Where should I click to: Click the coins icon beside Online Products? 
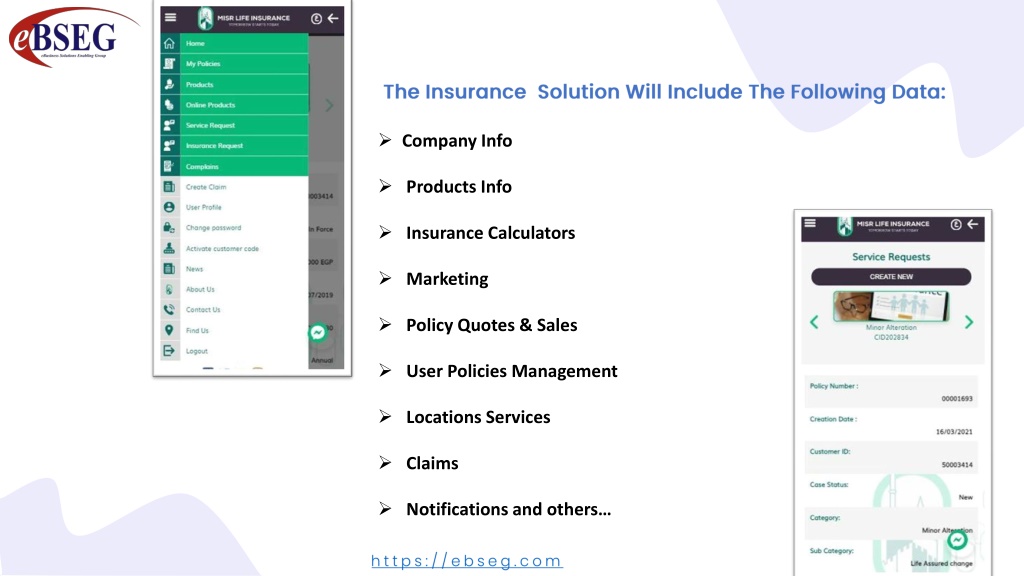[x=169, y=104]
